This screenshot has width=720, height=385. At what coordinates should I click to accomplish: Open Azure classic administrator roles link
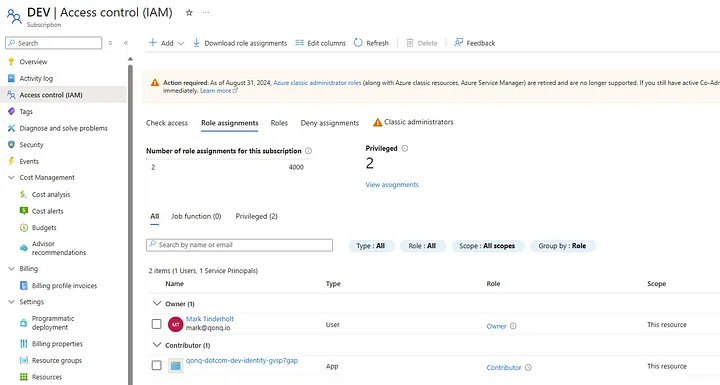317,83
